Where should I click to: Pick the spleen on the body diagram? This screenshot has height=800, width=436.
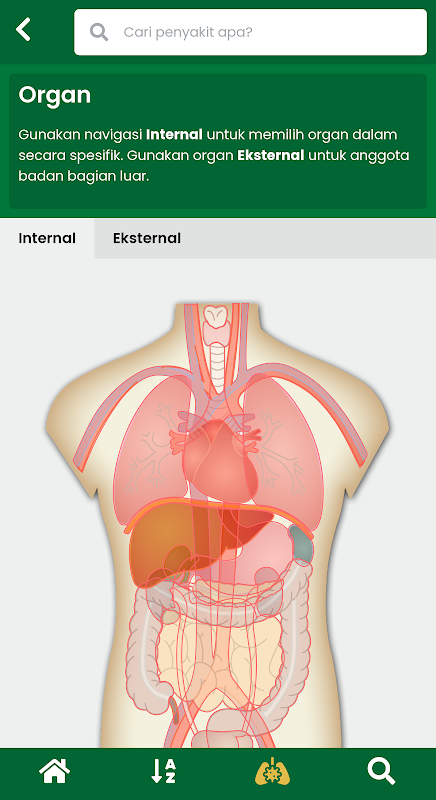(300, 544)
